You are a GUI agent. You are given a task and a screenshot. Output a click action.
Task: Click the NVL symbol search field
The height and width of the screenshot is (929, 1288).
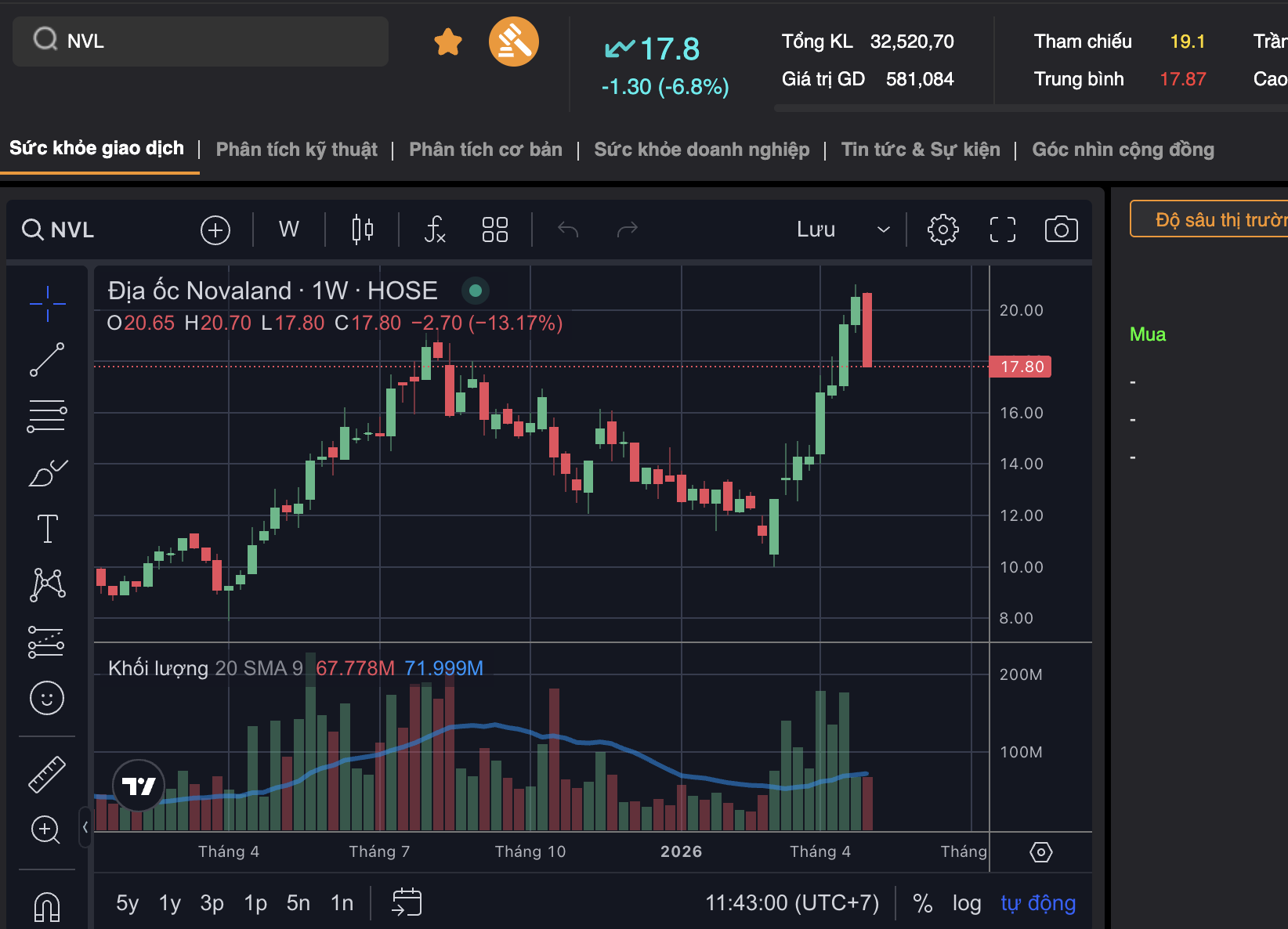[201, 42]
